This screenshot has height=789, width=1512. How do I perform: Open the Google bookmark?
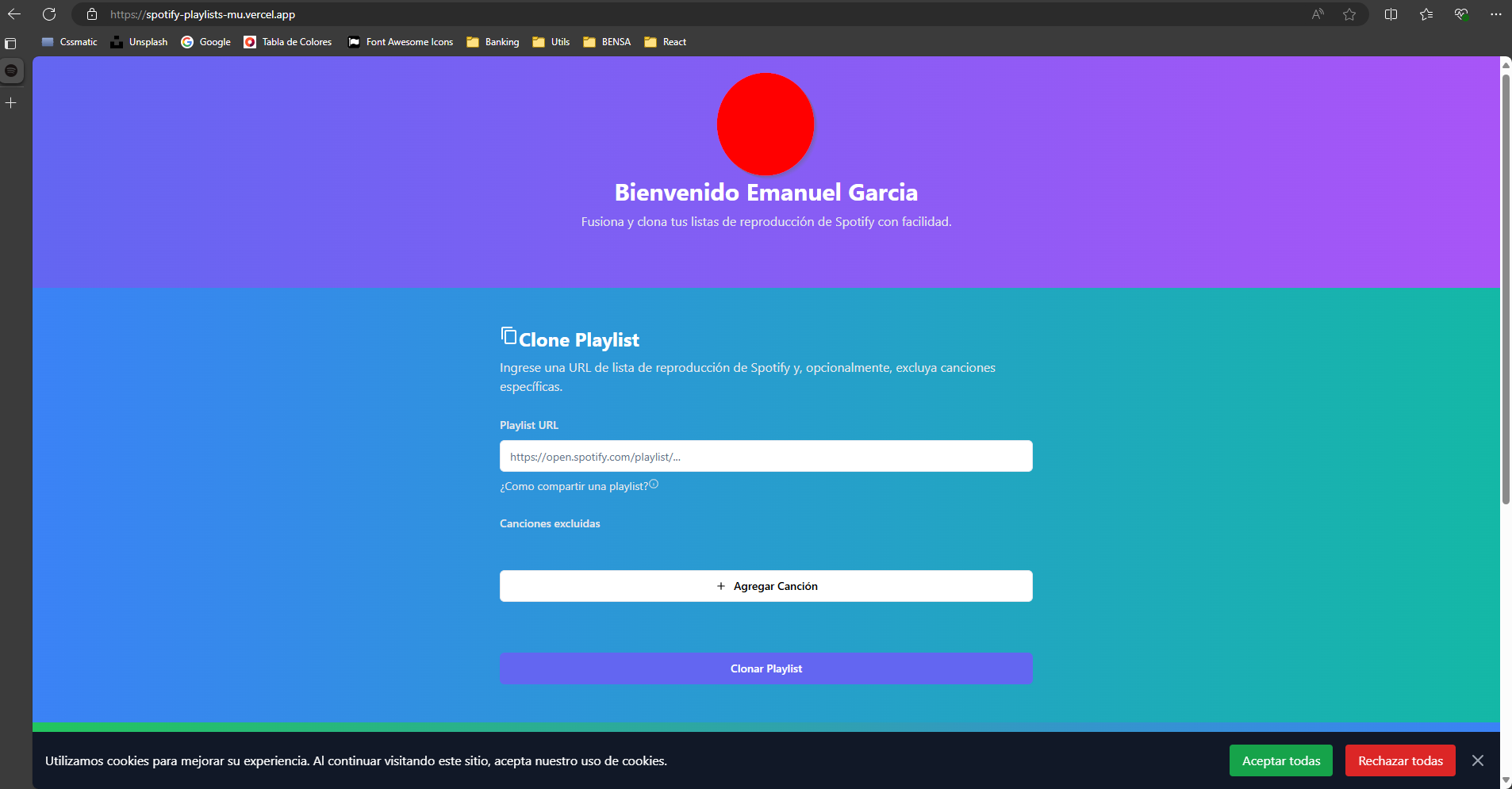(205, 42)
